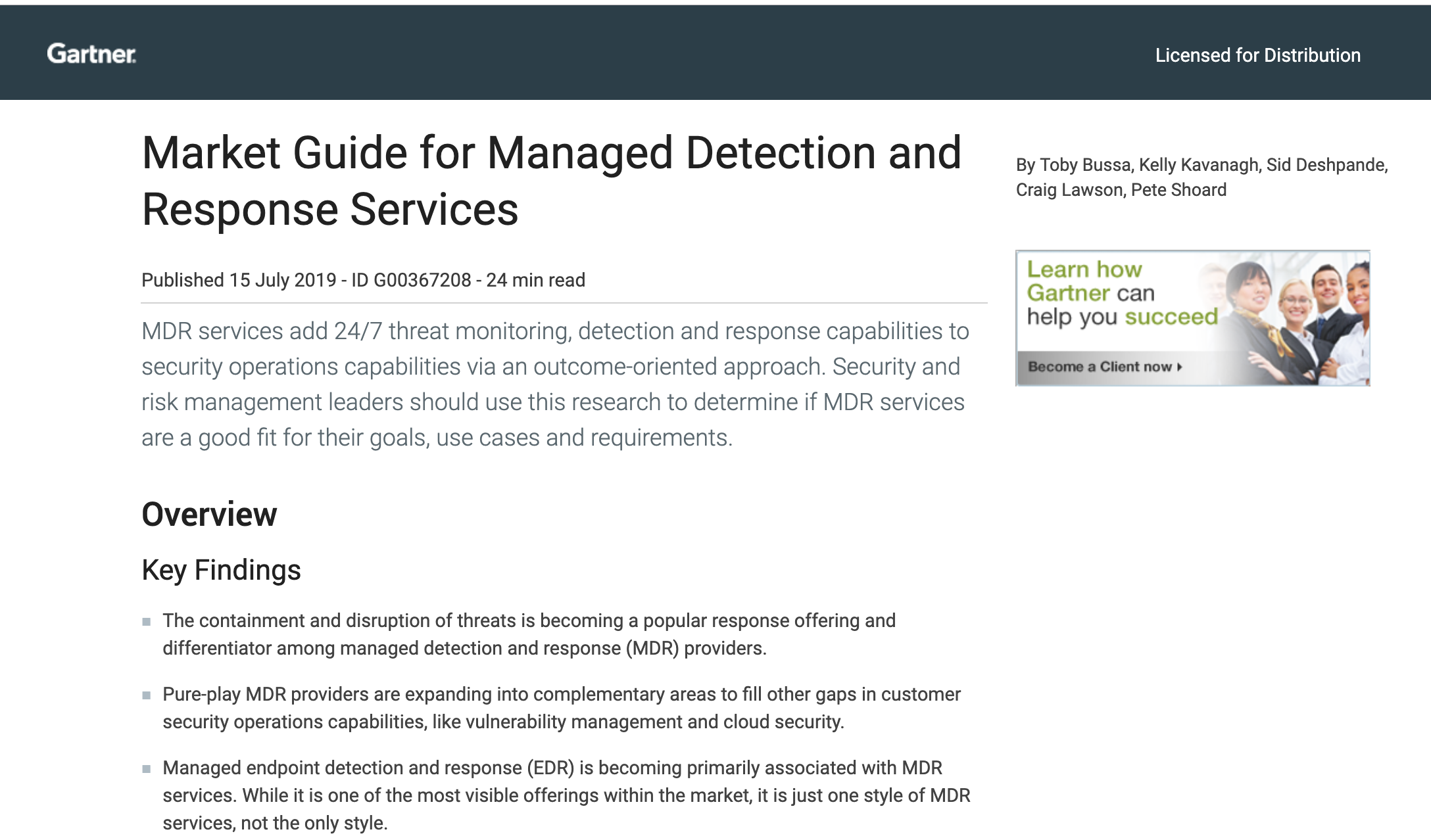Click the Licensed for Distribution label
This screenshot has width=1431, height=840.
click(1257, 55)
